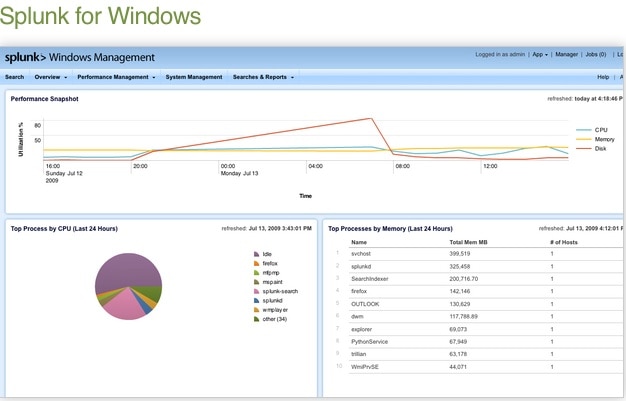Viewport: 626px width, 401px height.
Task: Click the large pie chart slice
Action: pos(130,268)
